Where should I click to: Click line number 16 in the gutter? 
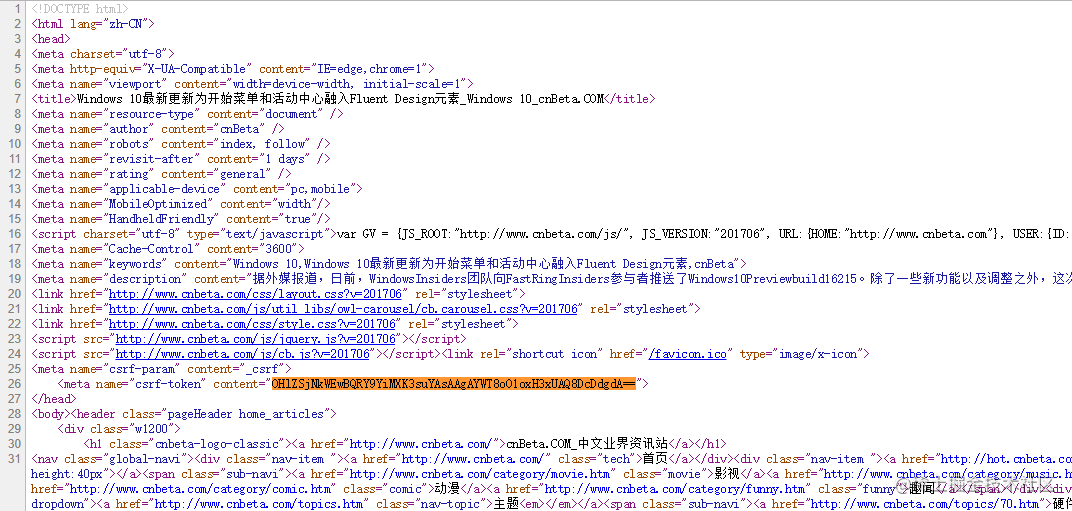tap(14, 235)
